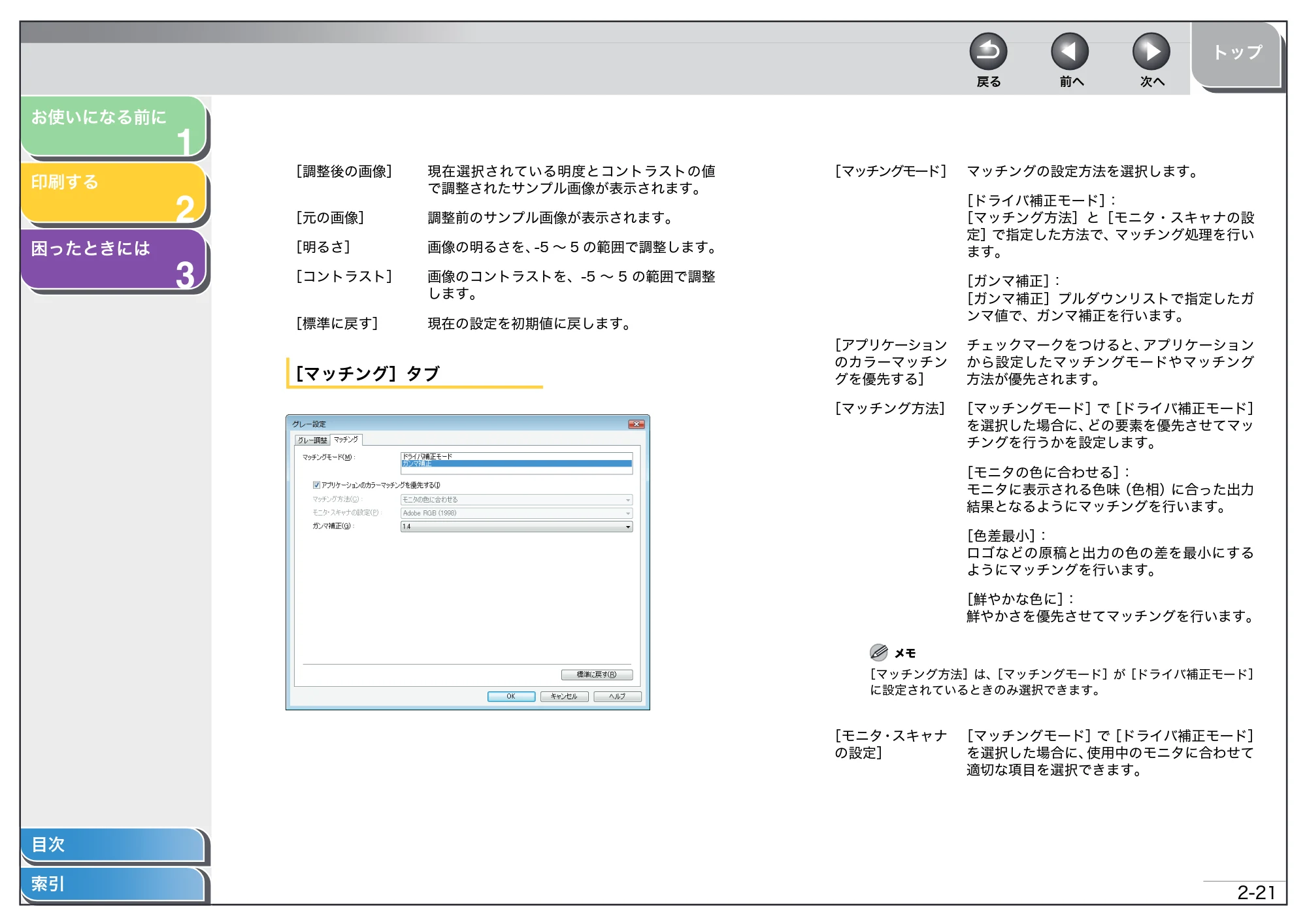Select highlighted ガンマ補正 list entry
The image size is (1307, 924).
pos(516,463)
